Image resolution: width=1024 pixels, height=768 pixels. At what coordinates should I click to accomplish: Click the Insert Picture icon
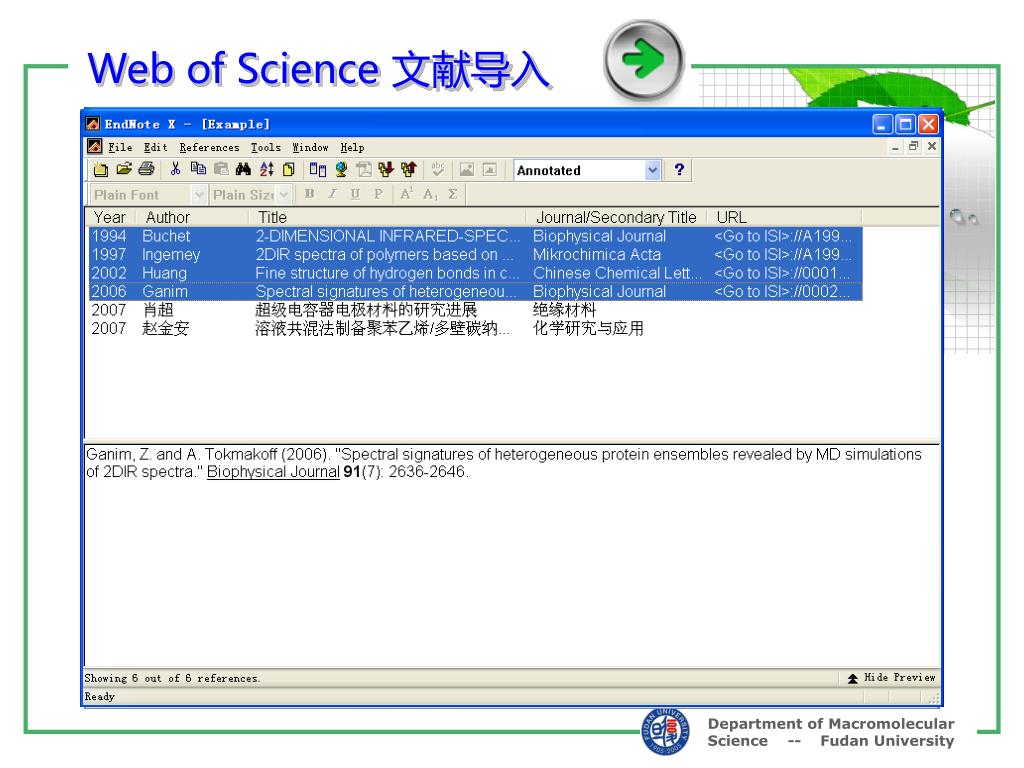tap(466, 170)
